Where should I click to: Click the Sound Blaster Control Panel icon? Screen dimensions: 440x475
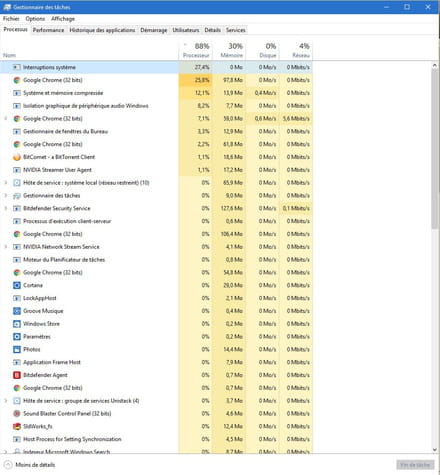tap(17, 414)
